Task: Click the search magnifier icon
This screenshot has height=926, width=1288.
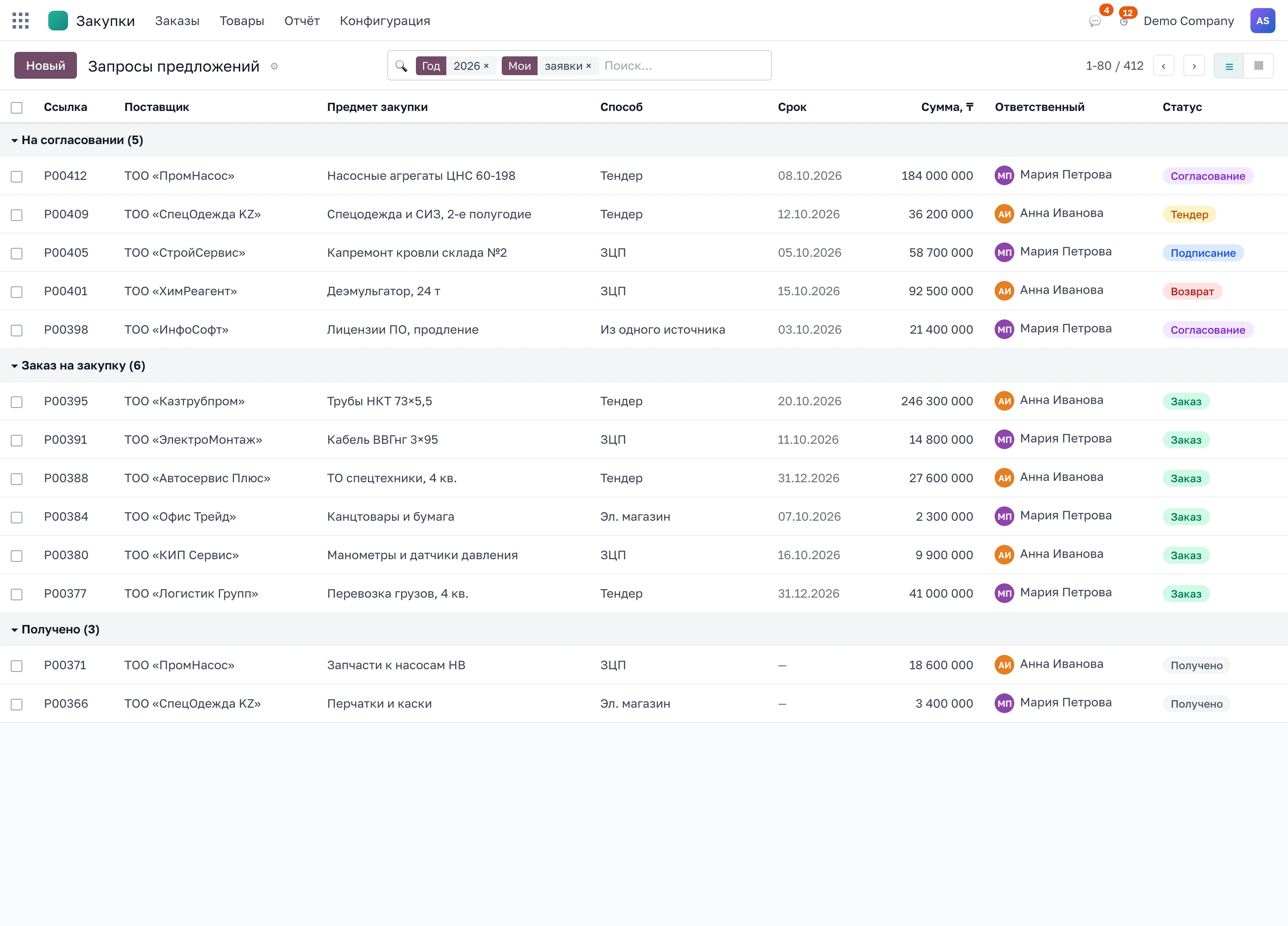Action: (402, 66)
